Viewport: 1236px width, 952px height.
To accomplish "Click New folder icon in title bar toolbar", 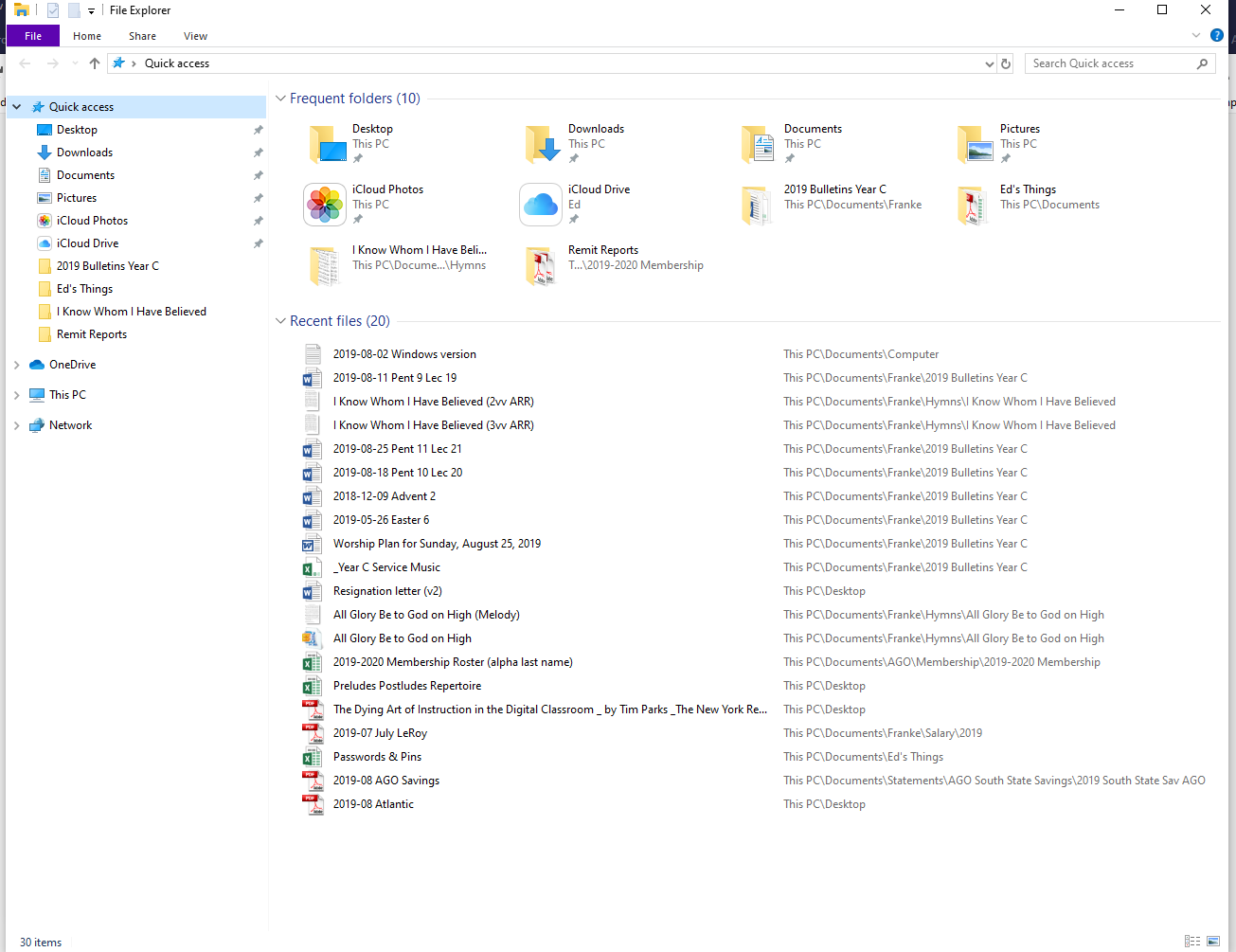I will point(74,10).
